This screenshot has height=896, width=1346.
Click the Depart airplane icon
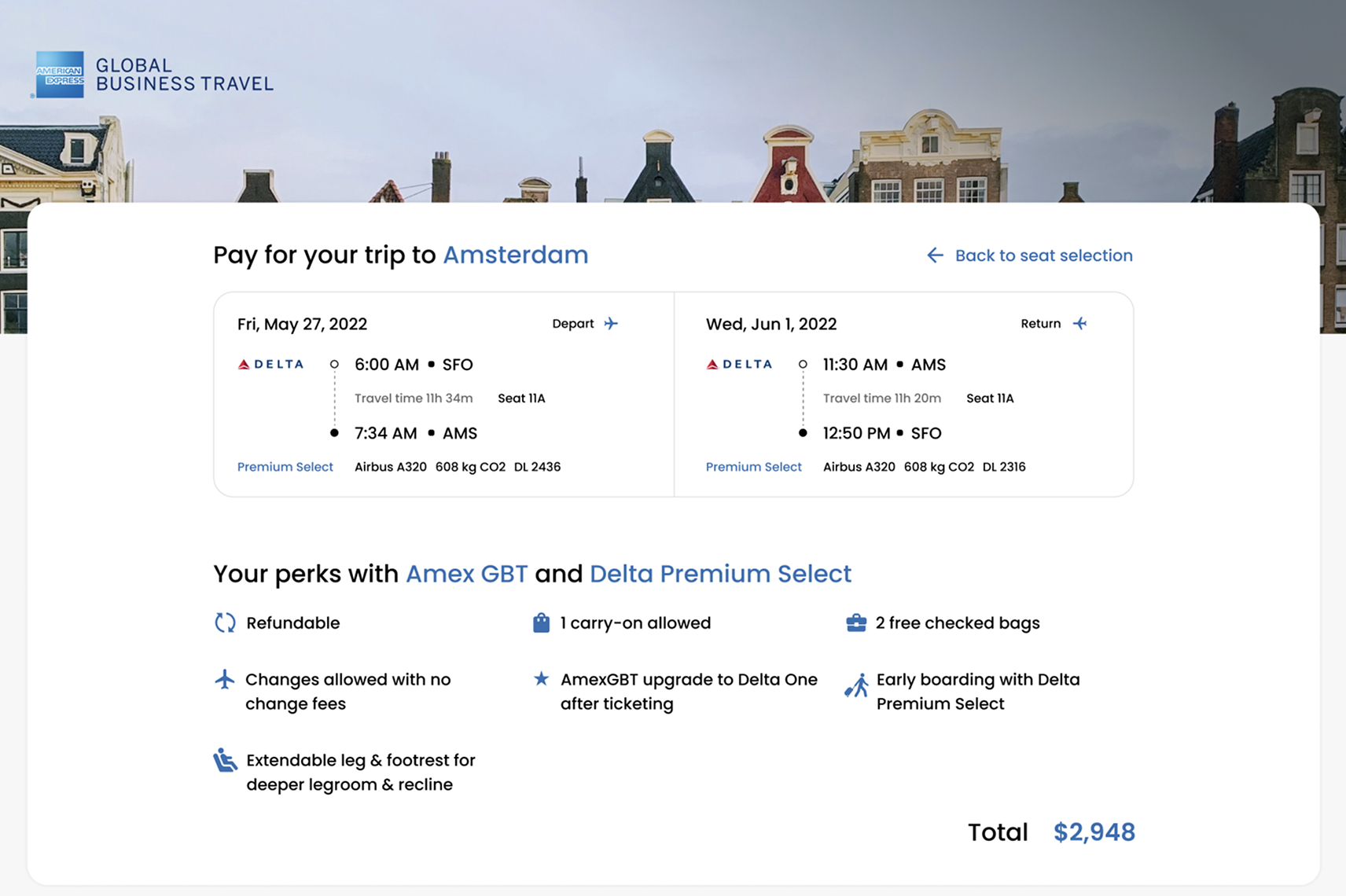(x=611, y=323)
